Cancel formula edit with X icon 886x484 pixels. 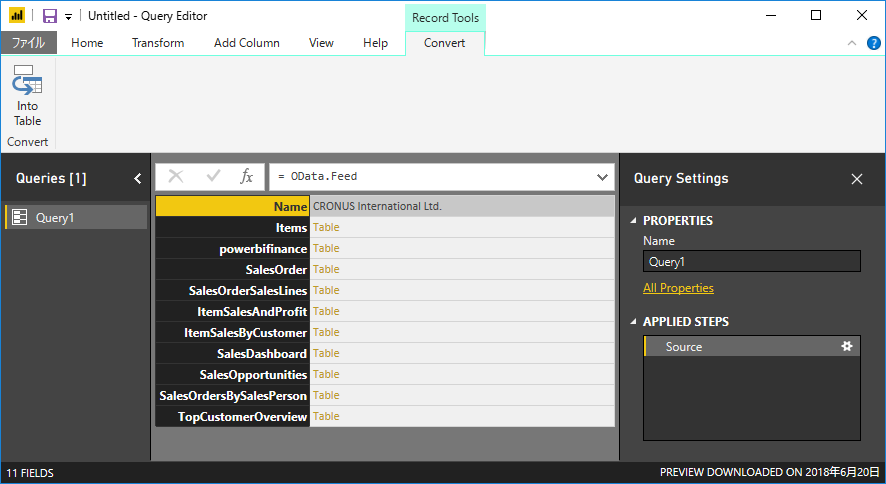[x=176, y=176]
